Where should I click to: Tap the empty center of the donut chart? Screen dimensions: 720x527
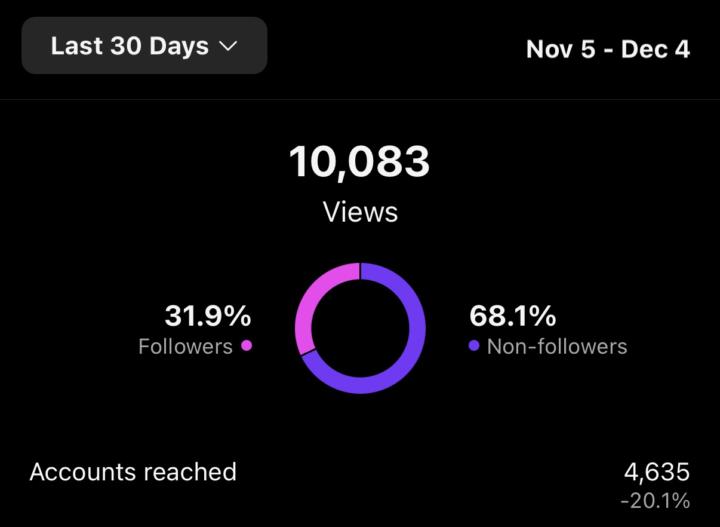point(360,328)
